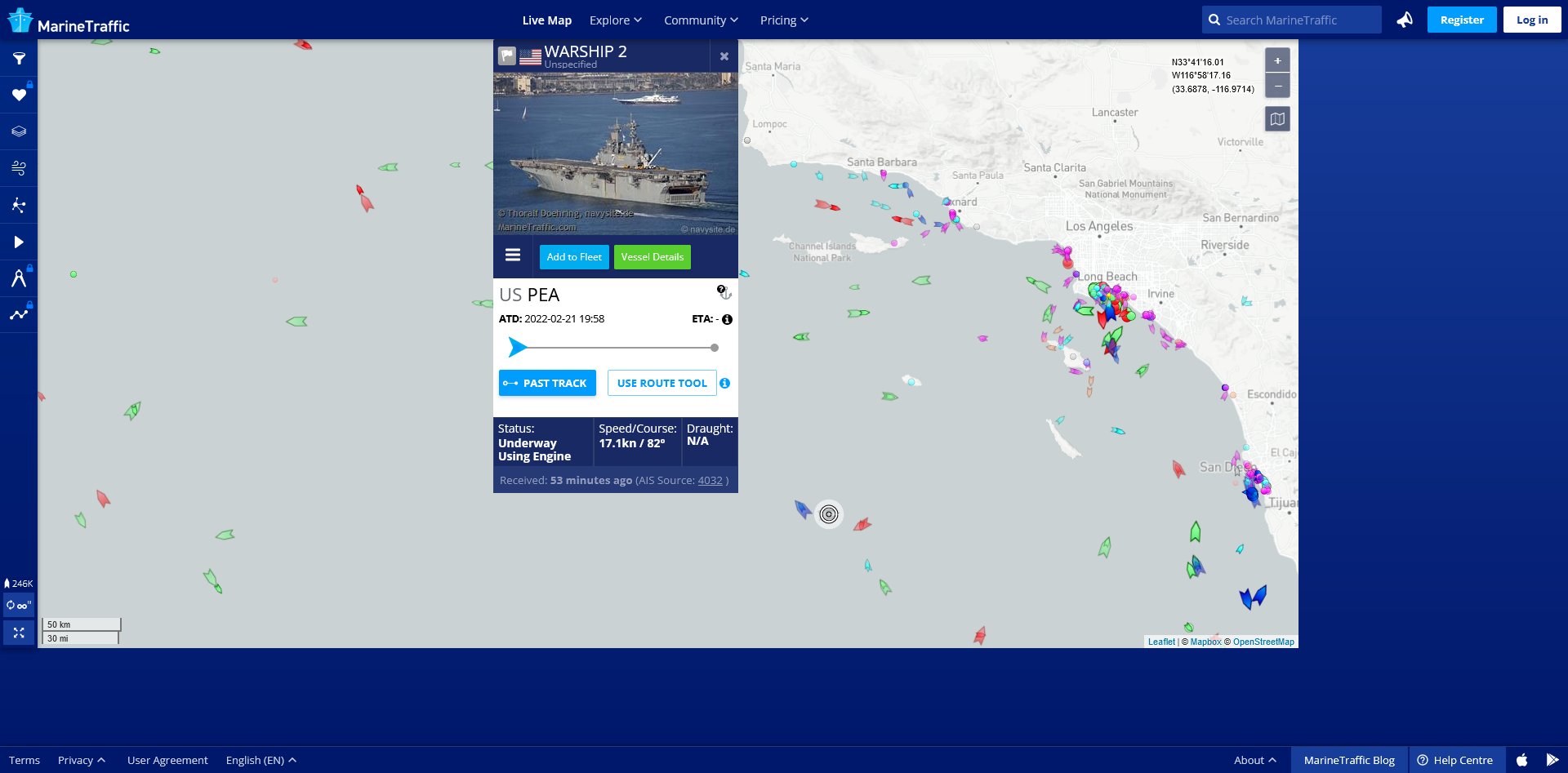This screenshot has height=773, width=1568.
Task: Expand the Community menu
Action: (x=701, y=20)
